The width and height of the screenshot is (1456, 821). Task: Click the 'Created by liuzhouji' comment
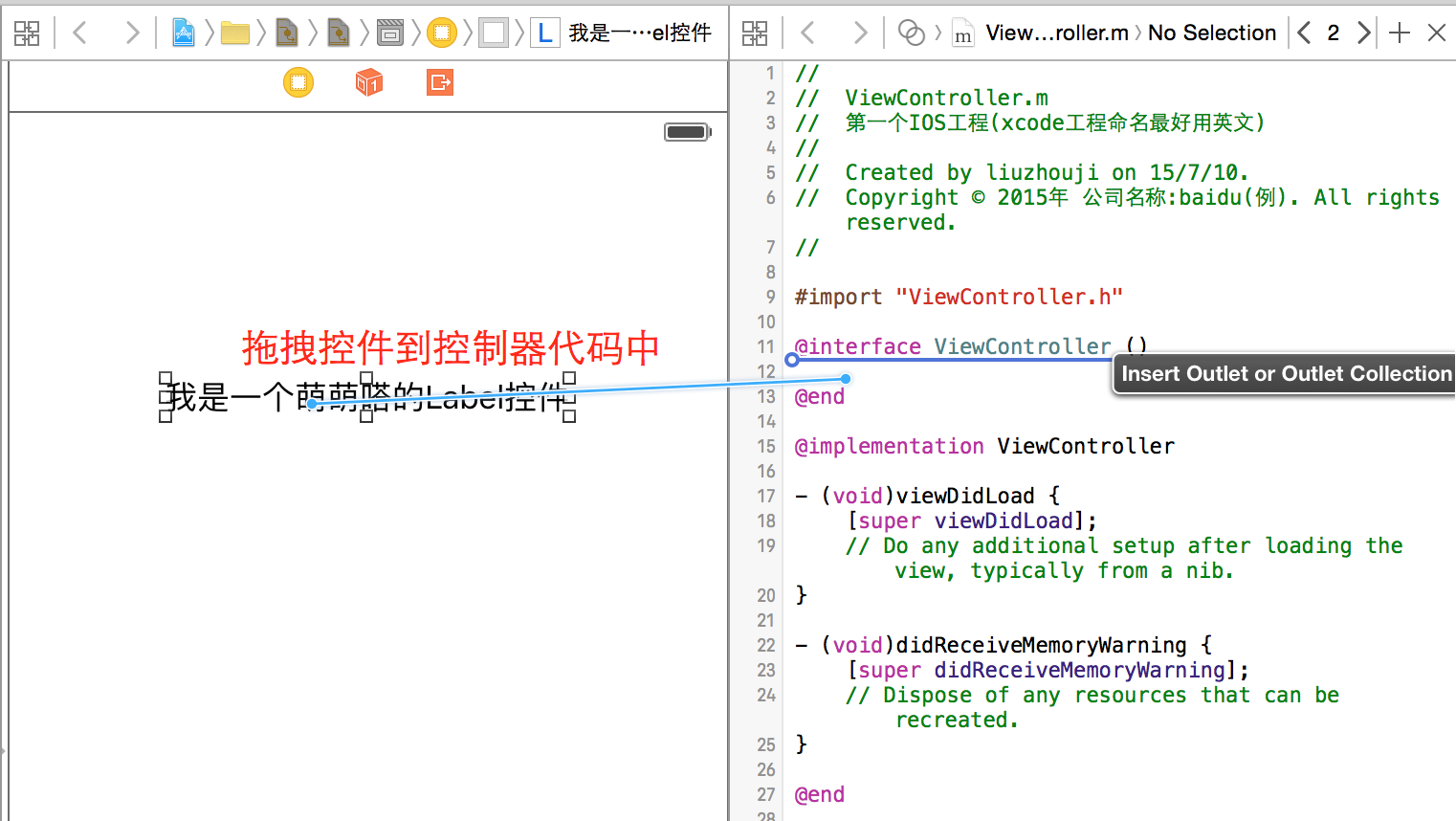[x=1023, y=172]
